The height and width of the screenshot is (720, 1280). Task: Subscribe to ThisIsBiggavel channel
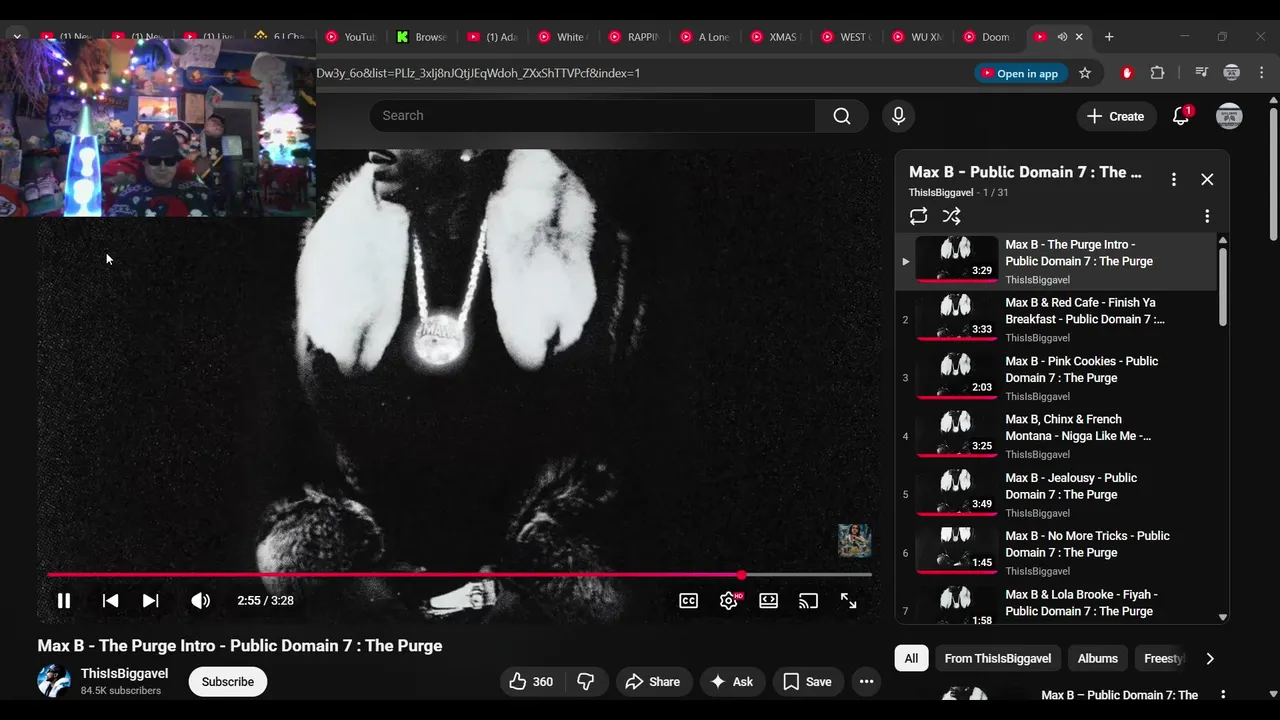click(x=228, y=682)
